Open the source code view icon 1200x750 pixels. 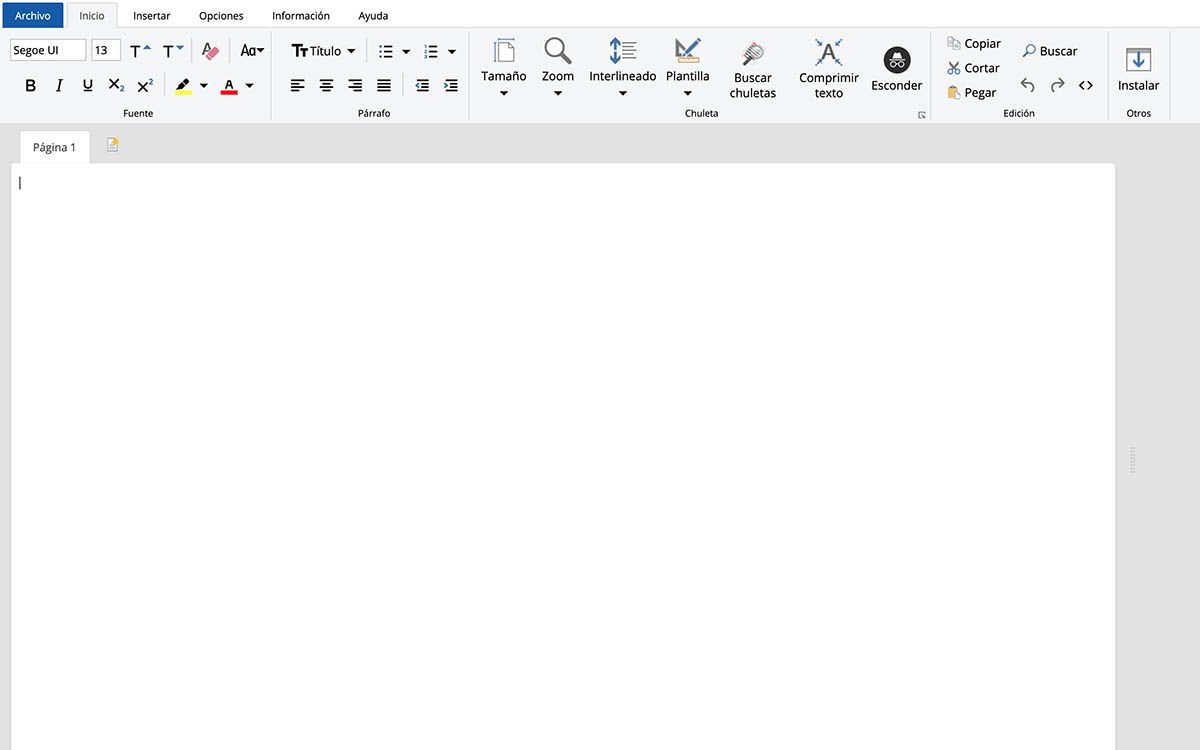point(1086,86)
